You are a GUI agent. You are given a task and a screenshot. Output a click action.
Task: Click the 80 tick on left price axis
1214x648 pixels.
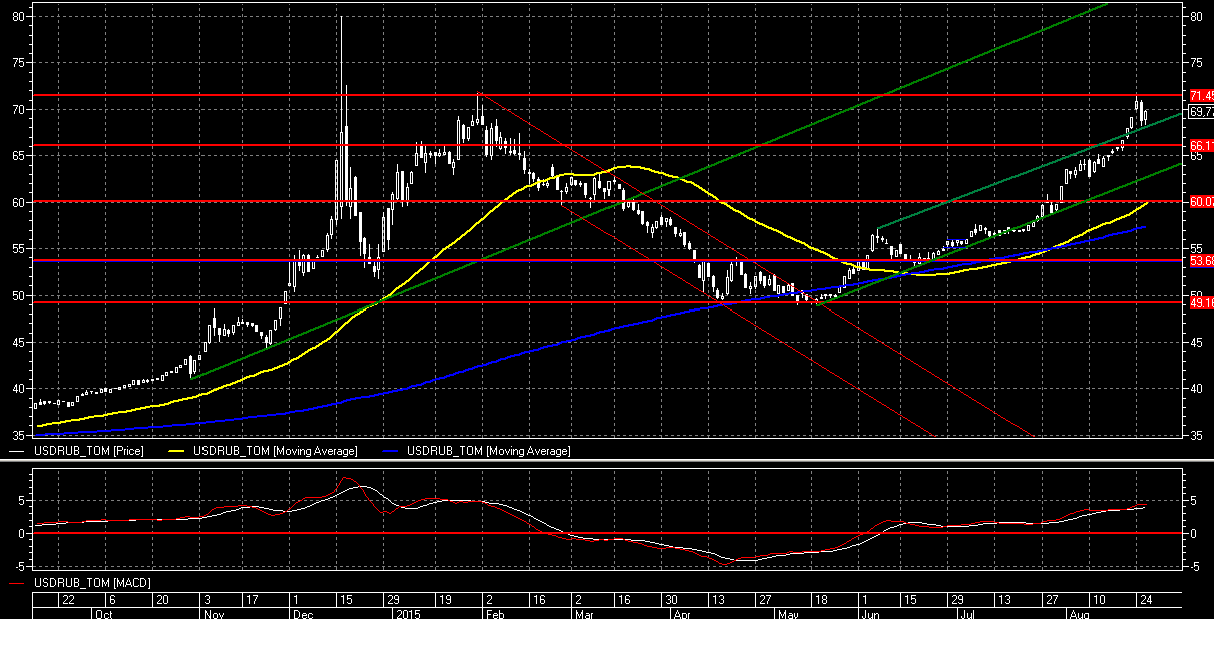click(x=19, y=17)
